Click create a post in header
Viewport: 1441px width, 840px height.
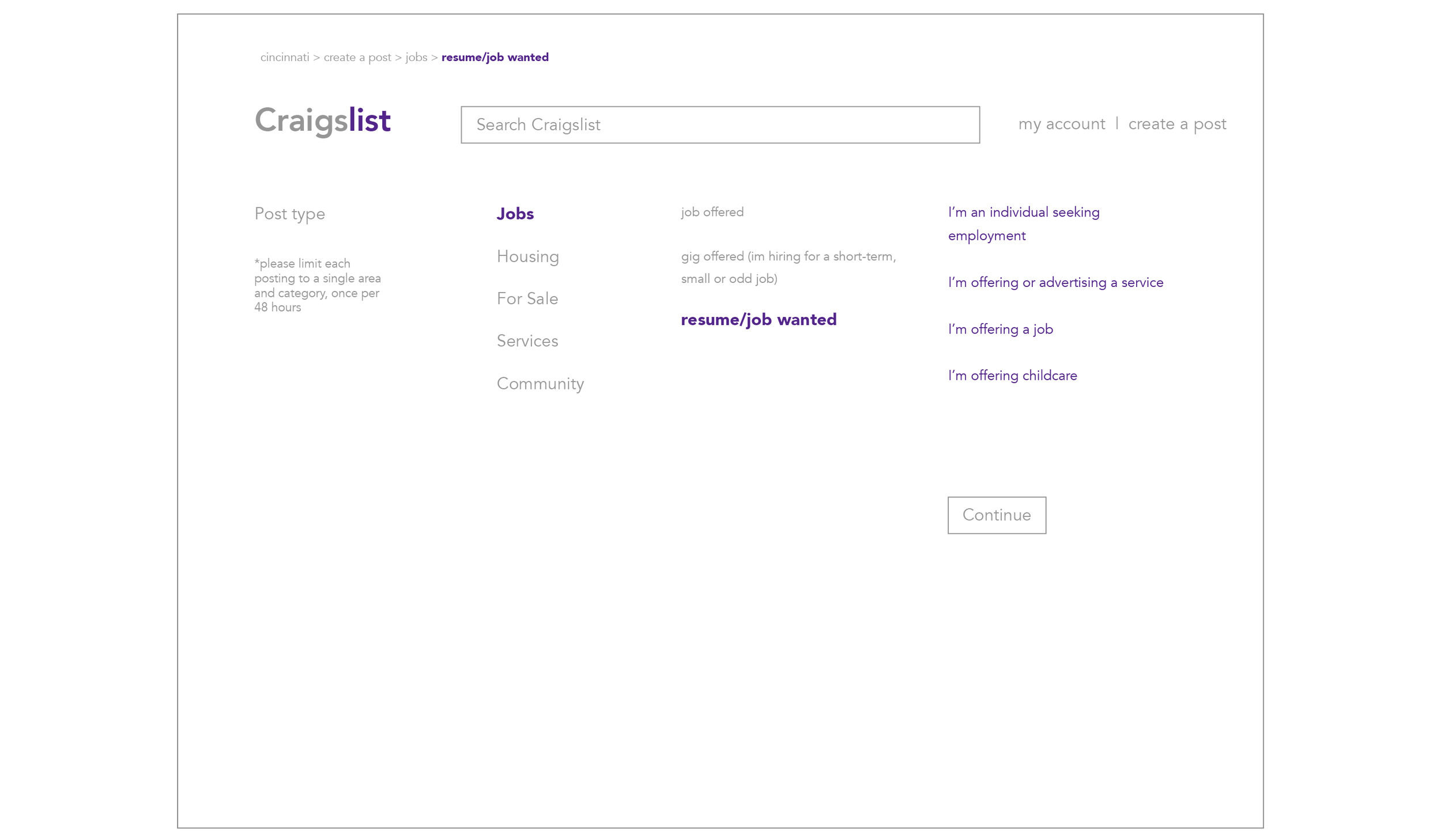click(1176, 124)
